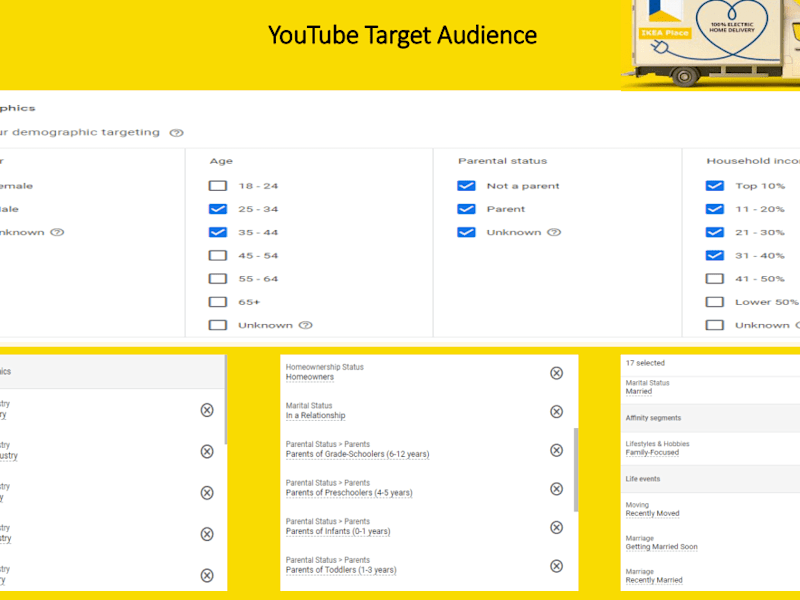Viewport: 800px width, 600px height.
Task: Enable the Lower 50% household income checkbox
Action: point(714,302)
